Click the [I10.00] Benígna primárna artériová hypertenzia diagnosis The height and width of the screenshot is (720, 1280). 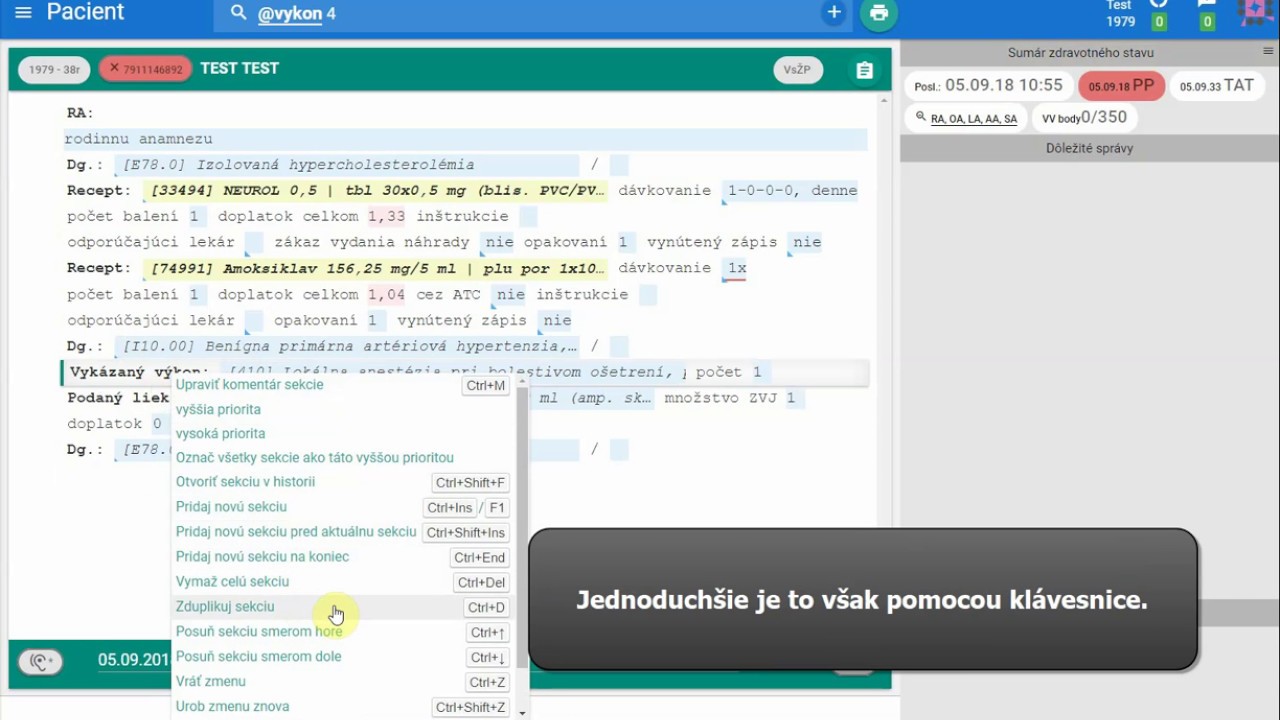coord(348,347)
